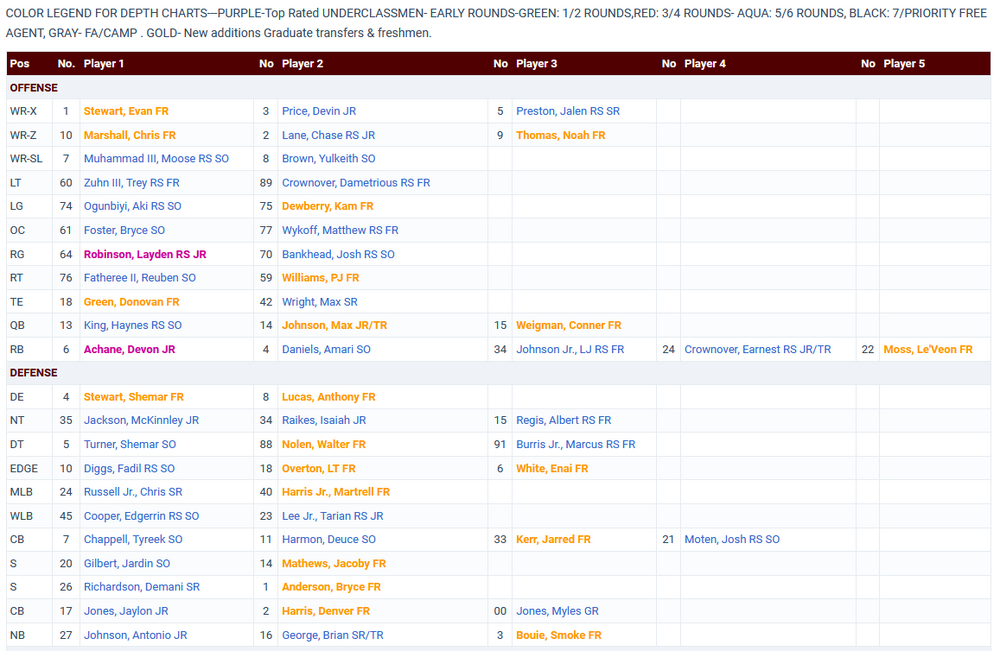Open Moten, Josh RS SO cornerback
Image resolution: width=1000 pixels, height=651 pixels.
[x=731, y=539]
